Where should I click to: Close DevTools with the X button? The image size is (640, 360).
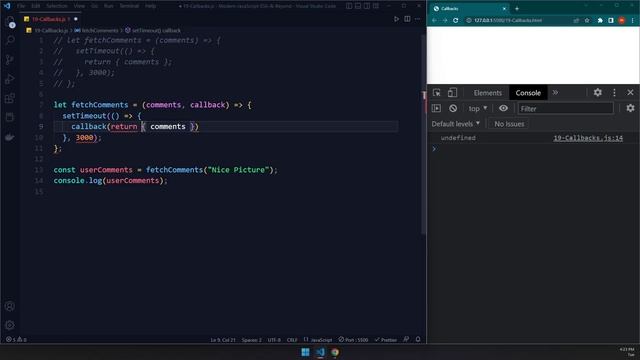point(630,93)
